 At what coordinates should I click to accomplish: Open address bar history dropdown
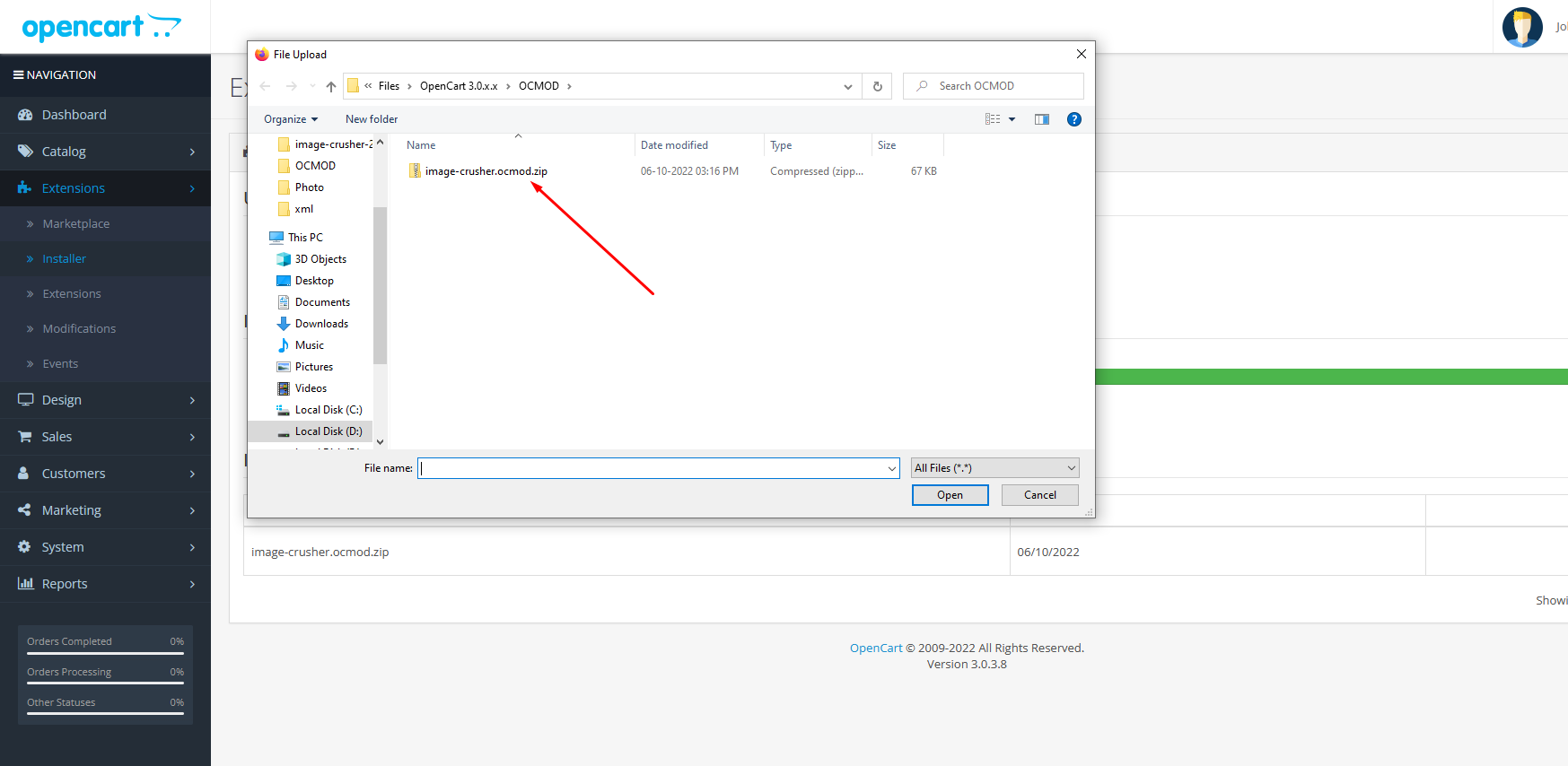point(847,86)
